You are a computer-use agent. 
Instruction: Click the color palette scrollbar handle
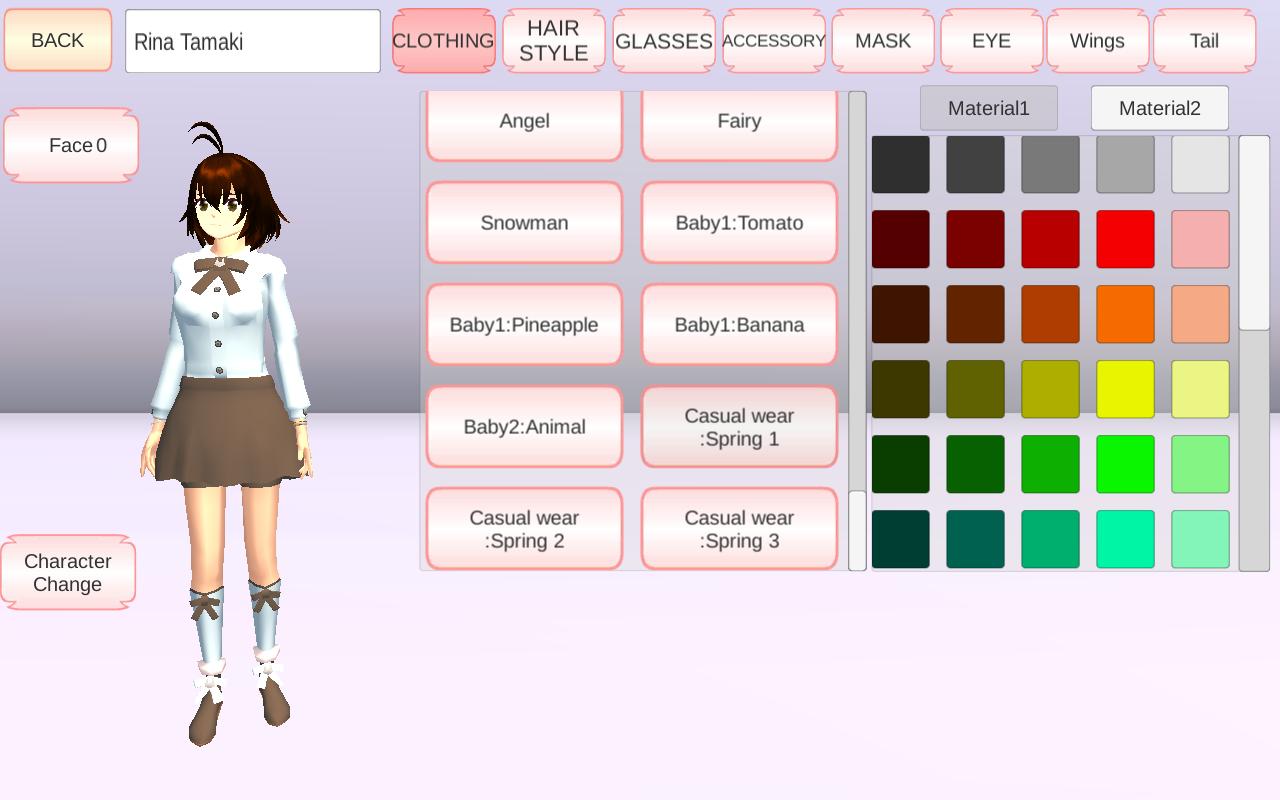tap(1254, 233)
